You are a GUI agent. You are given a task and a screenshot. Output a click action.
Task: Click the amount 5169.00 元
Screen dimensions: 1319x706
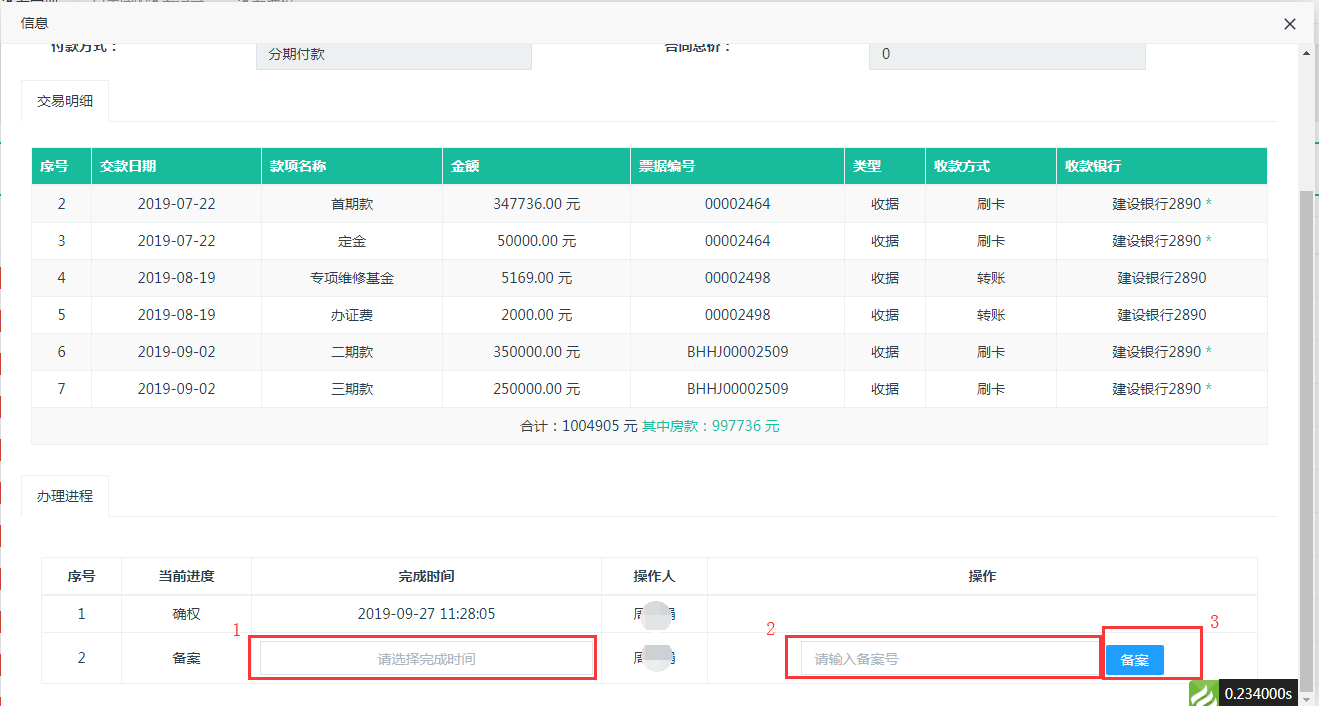[x=537, y=278]
